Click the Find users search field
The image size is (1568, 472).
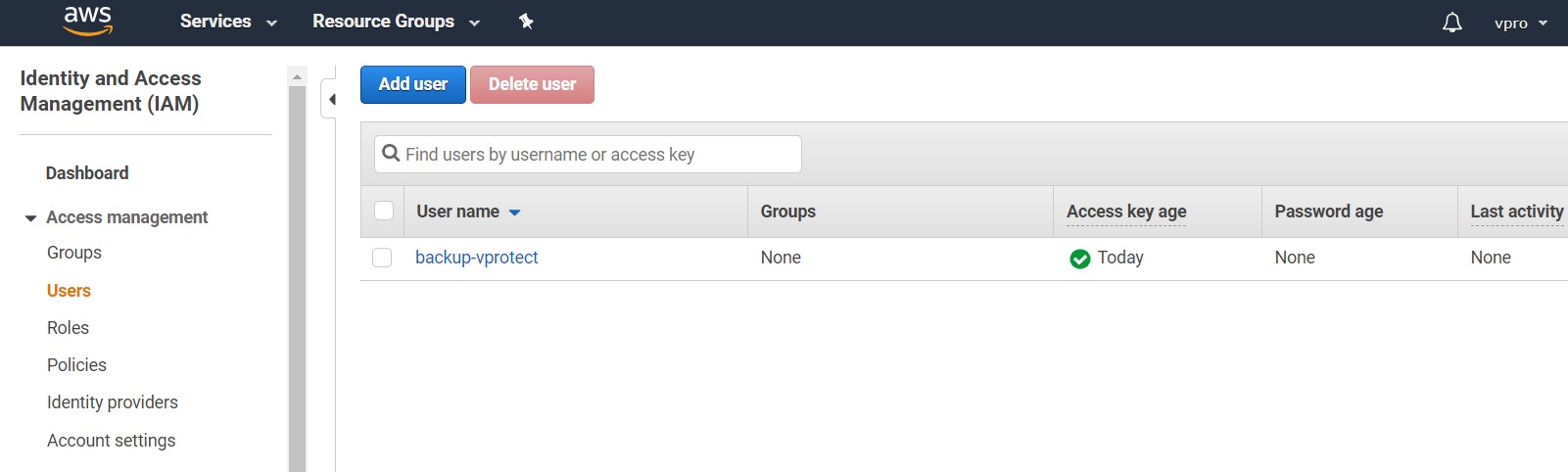click(x=597, y=155)
